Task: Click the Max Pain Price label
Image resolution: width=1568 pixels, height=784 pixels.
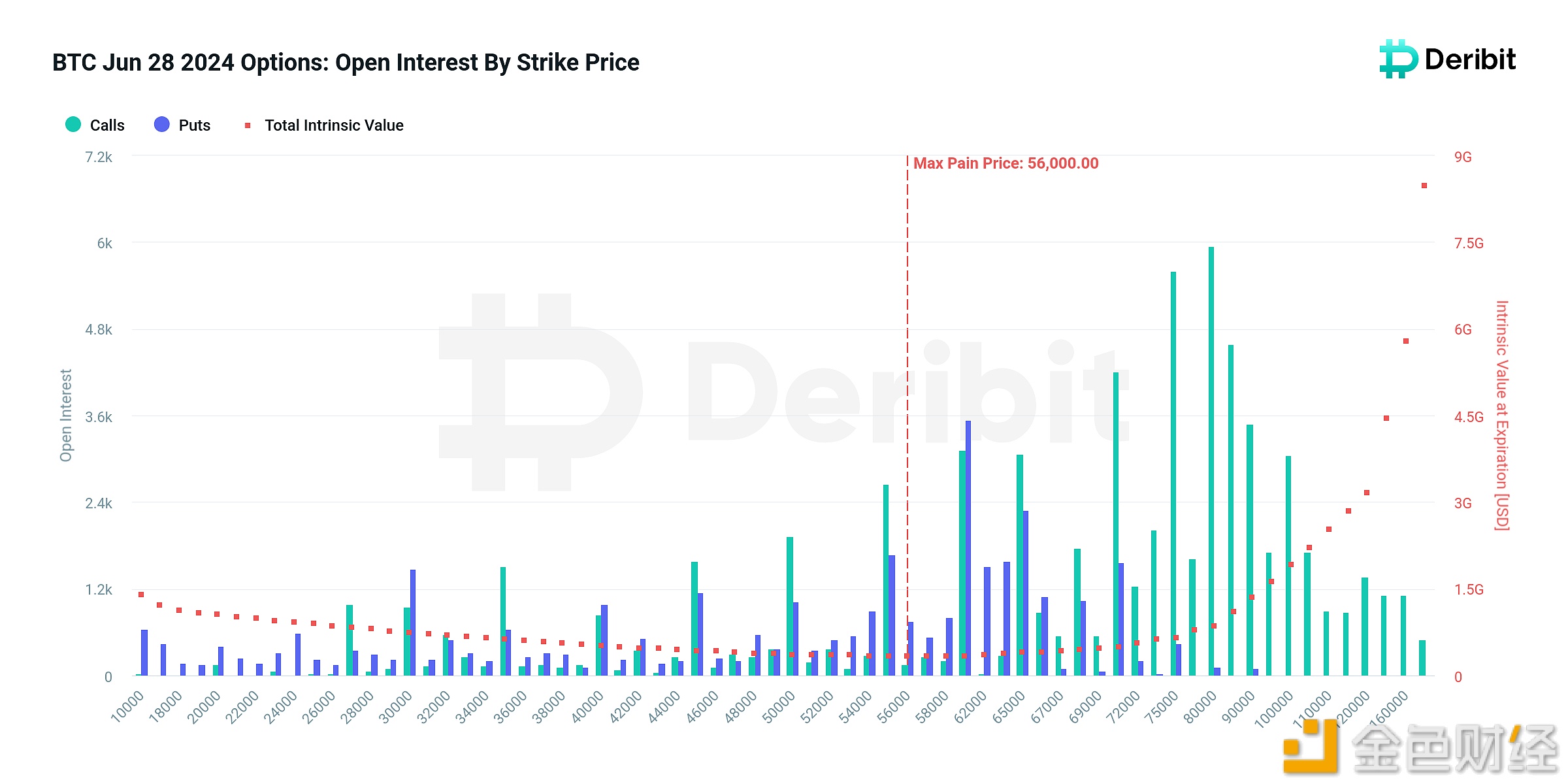Action: pos(1005,163)
